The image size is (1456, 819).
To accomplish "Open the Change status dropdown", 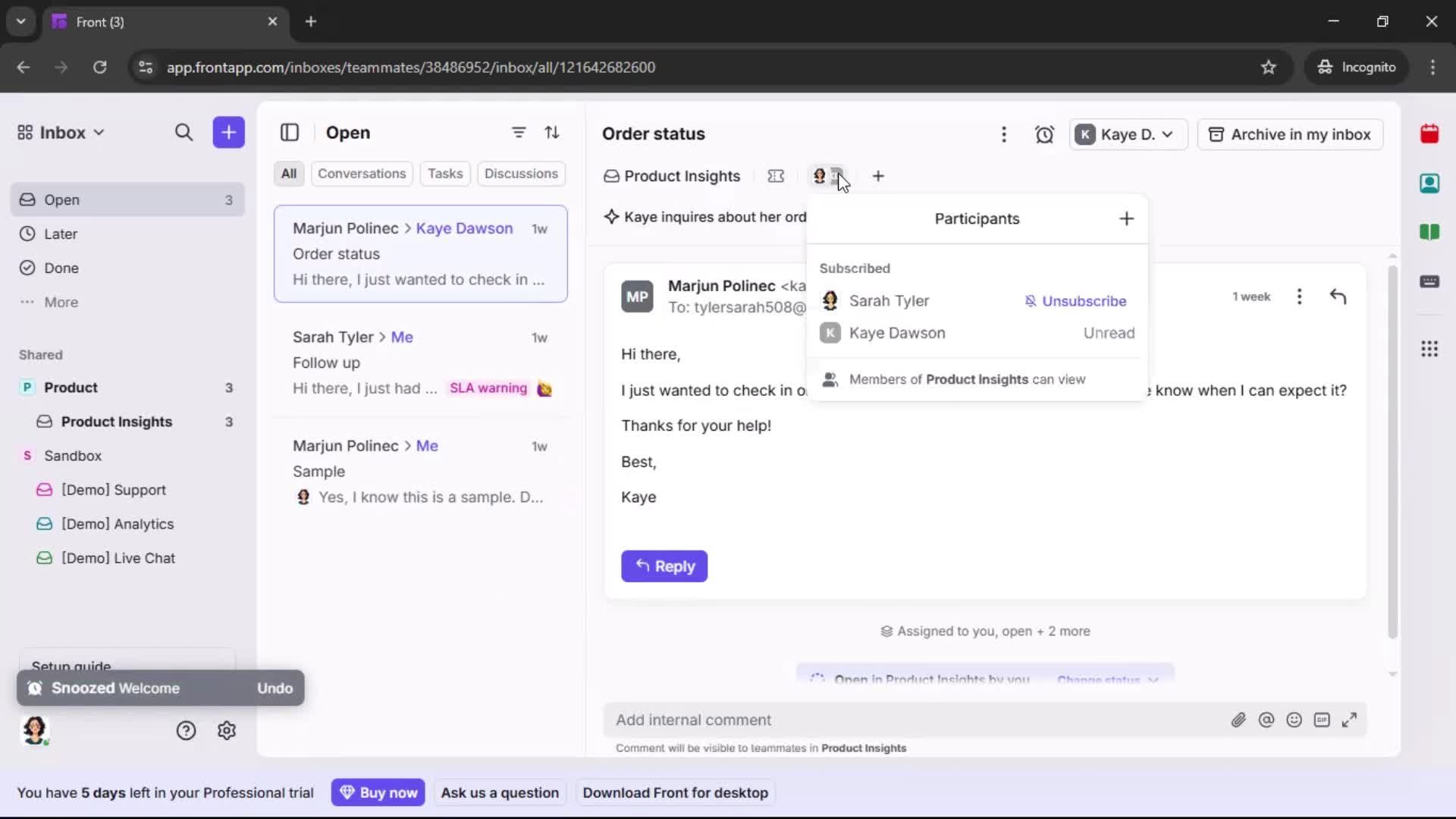I will coord(1109,679).
